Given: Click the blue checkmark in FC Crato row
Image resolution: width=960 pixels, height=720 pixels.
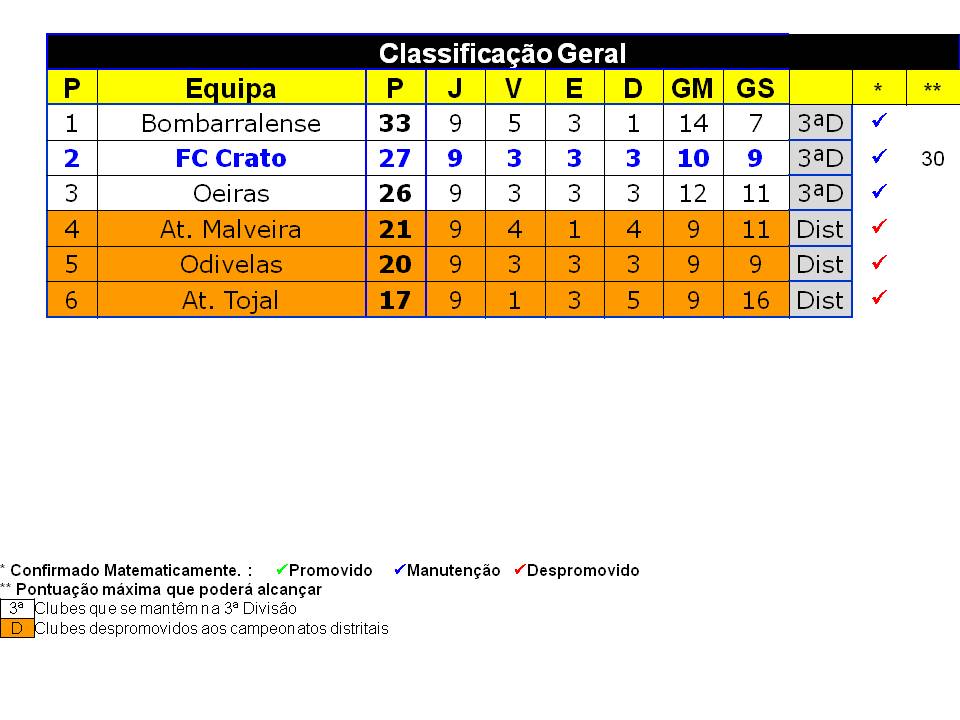Looking at the screenshot, I should click(x=879, y=157).
